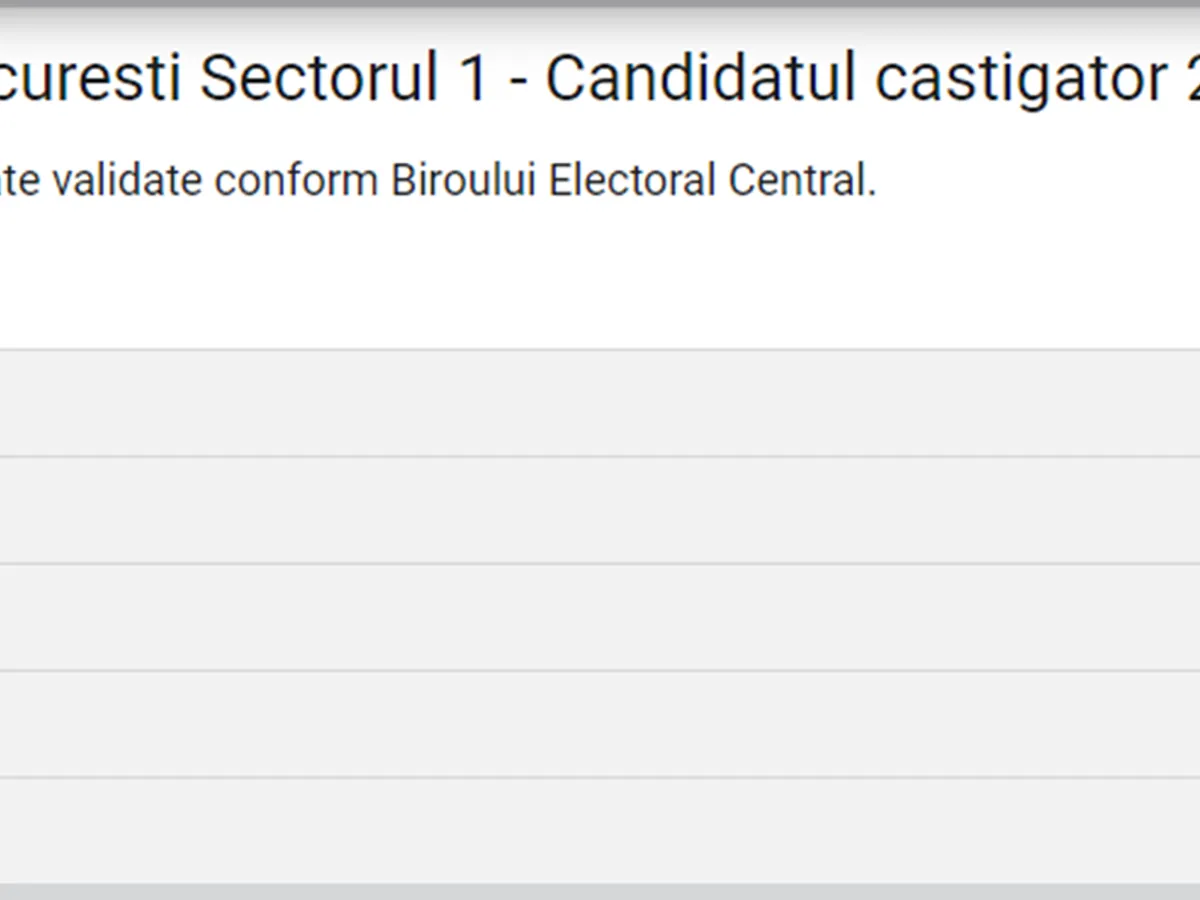Viewport: 1200px width, 900px height.
Task: Select the second empty gray table row
Action: [600, 510]
